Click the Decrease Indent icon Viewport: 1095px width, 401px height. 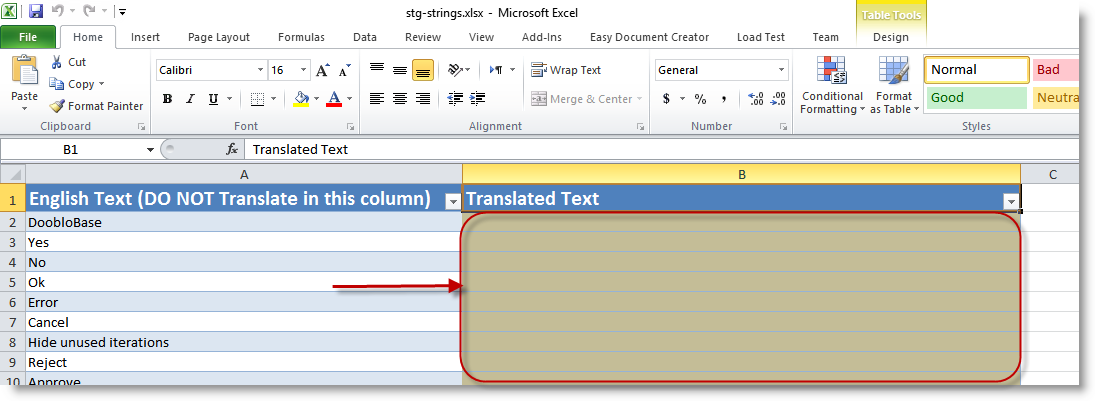455,99
